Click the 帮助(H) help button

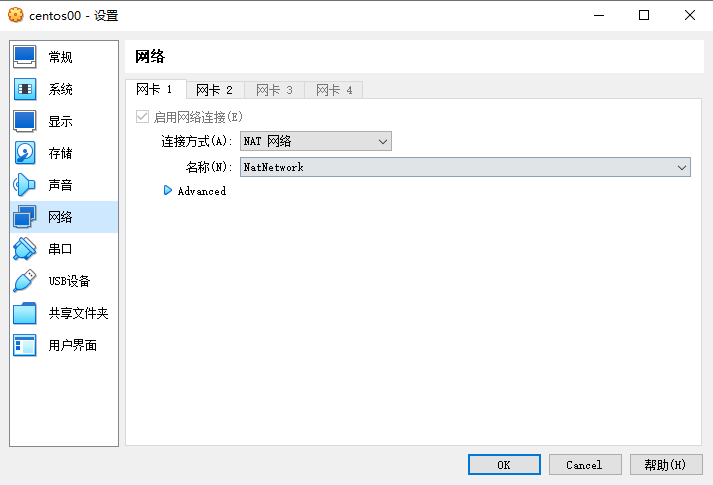pyautogui.click(x=665, y=465)
